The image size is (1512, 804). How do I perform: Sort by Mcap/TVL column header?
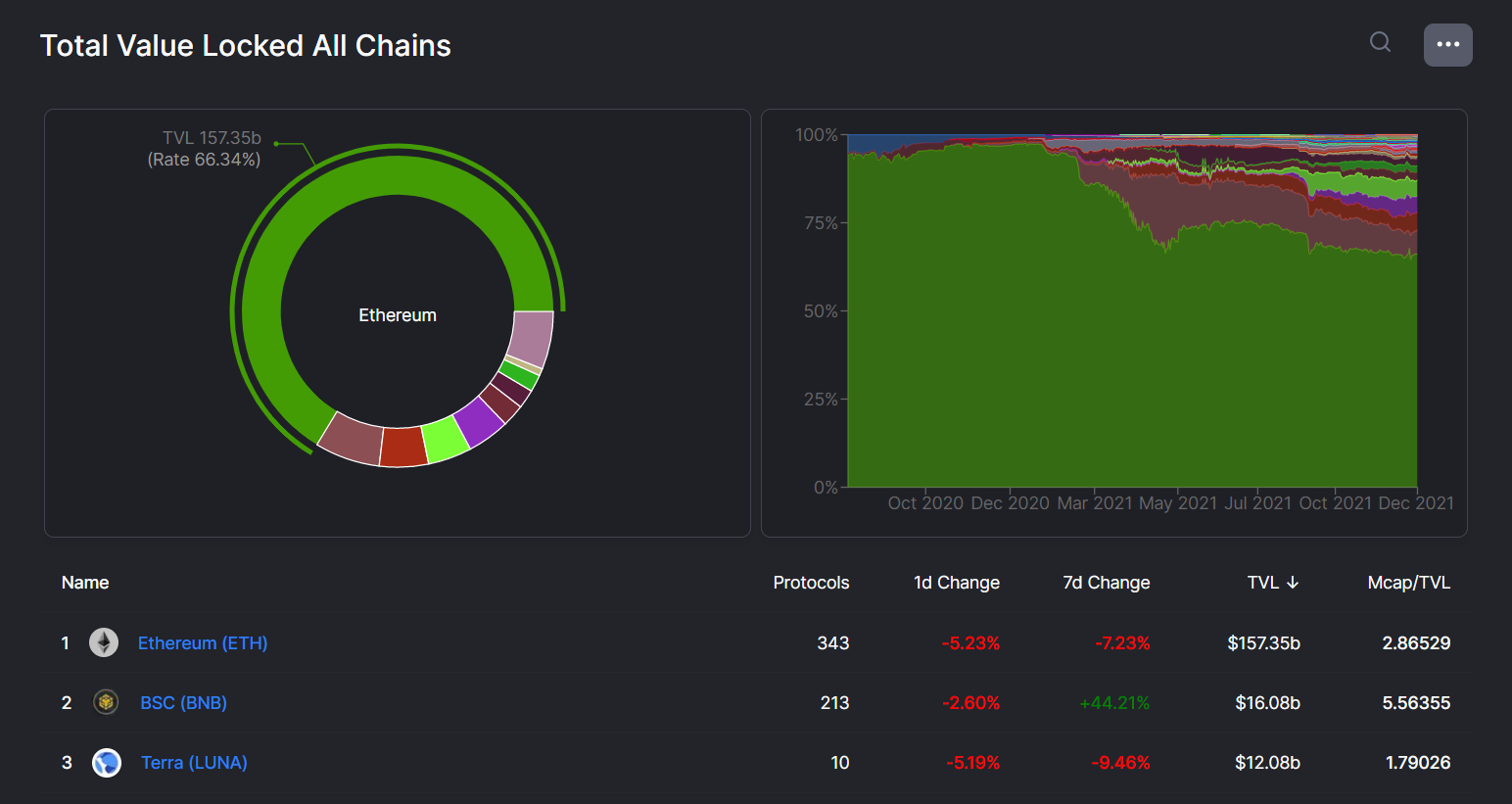point(1409,583)
